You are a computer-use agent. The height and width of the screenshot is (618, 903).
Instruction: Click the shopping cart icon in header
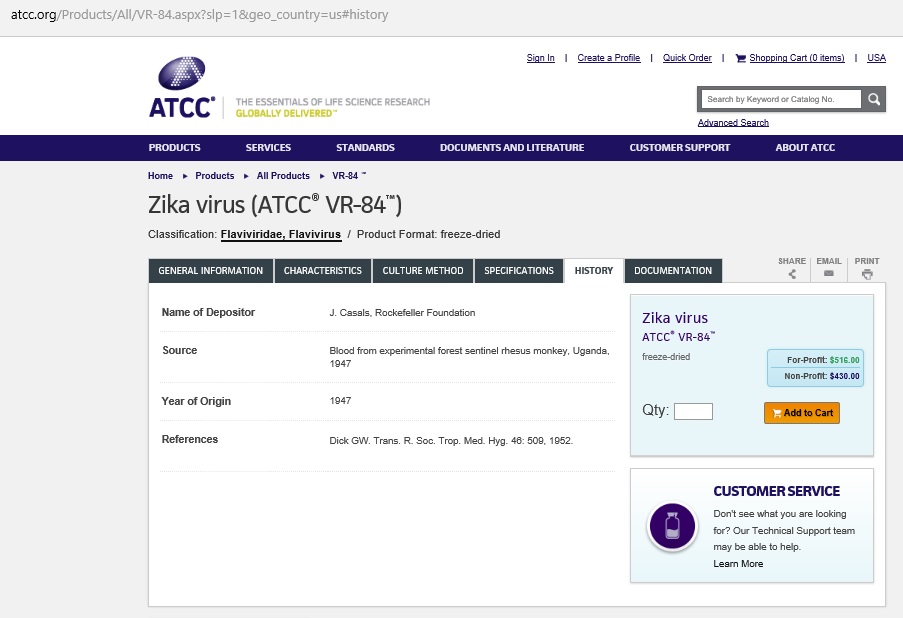coord(741,58)
